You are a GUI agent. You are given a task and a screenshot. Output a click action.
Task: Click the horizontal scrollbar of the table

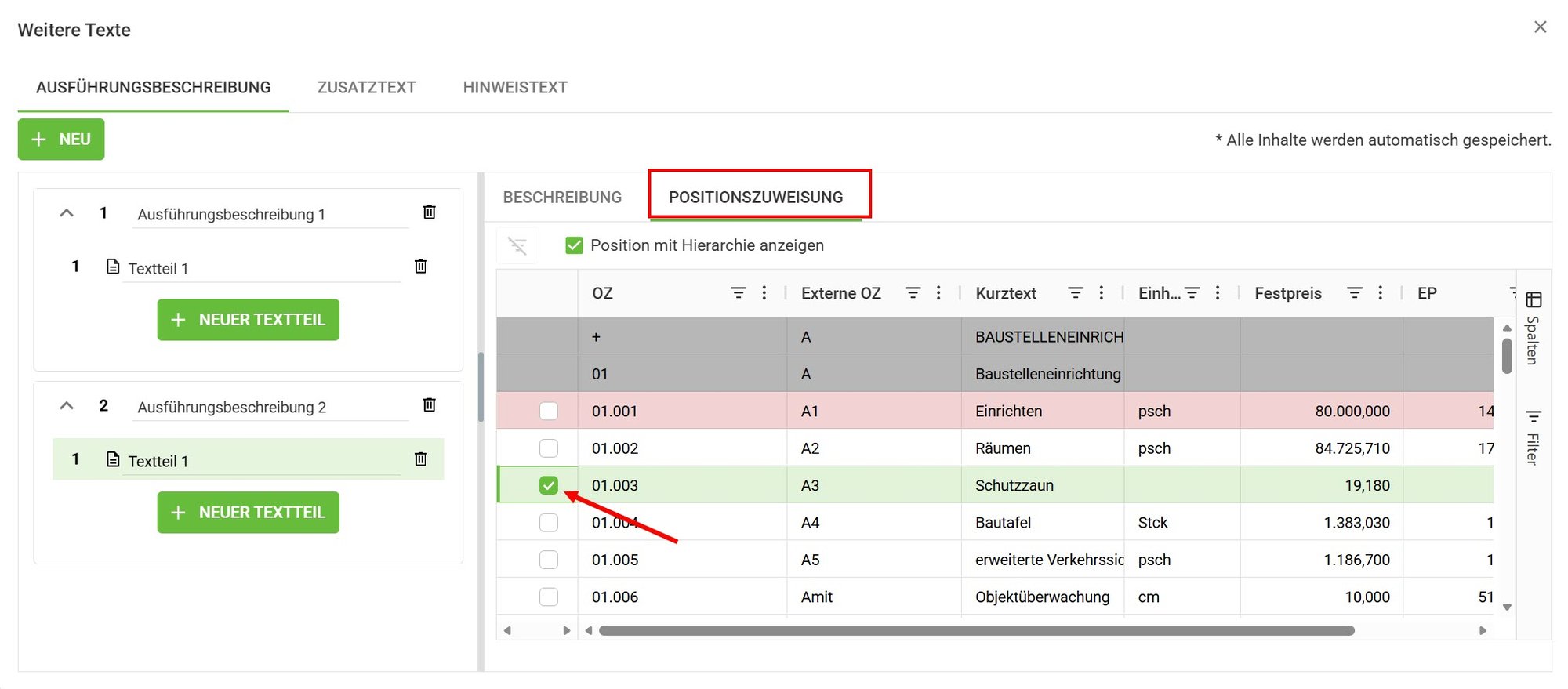click(976, 630)
